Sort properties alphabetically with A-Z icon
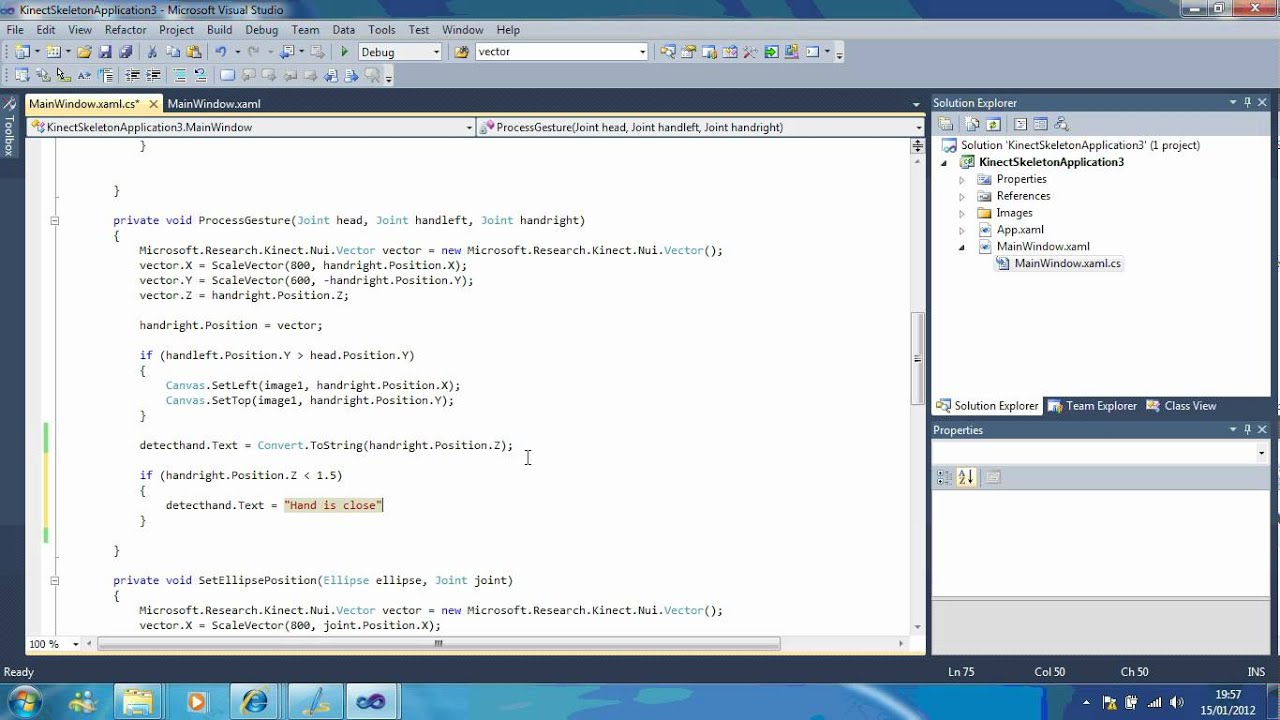This screenshot has height=720, width=1280. (x=965, y=477)
